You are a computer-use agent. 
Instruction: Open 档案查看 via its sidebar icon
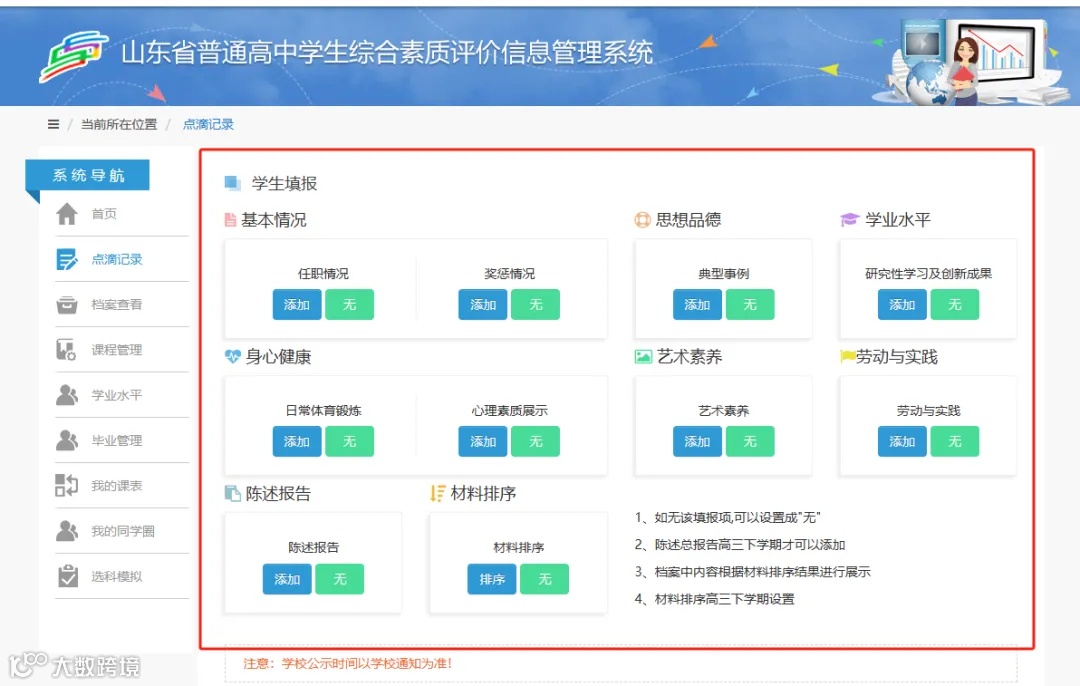tap(65, 304)
